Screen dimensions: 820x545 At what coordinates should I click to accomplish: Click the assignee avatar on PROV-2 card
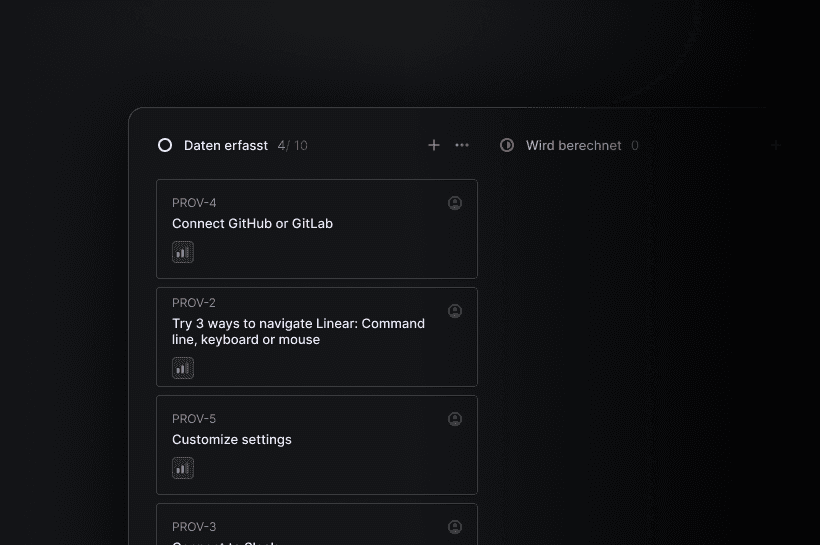[455, 311]
